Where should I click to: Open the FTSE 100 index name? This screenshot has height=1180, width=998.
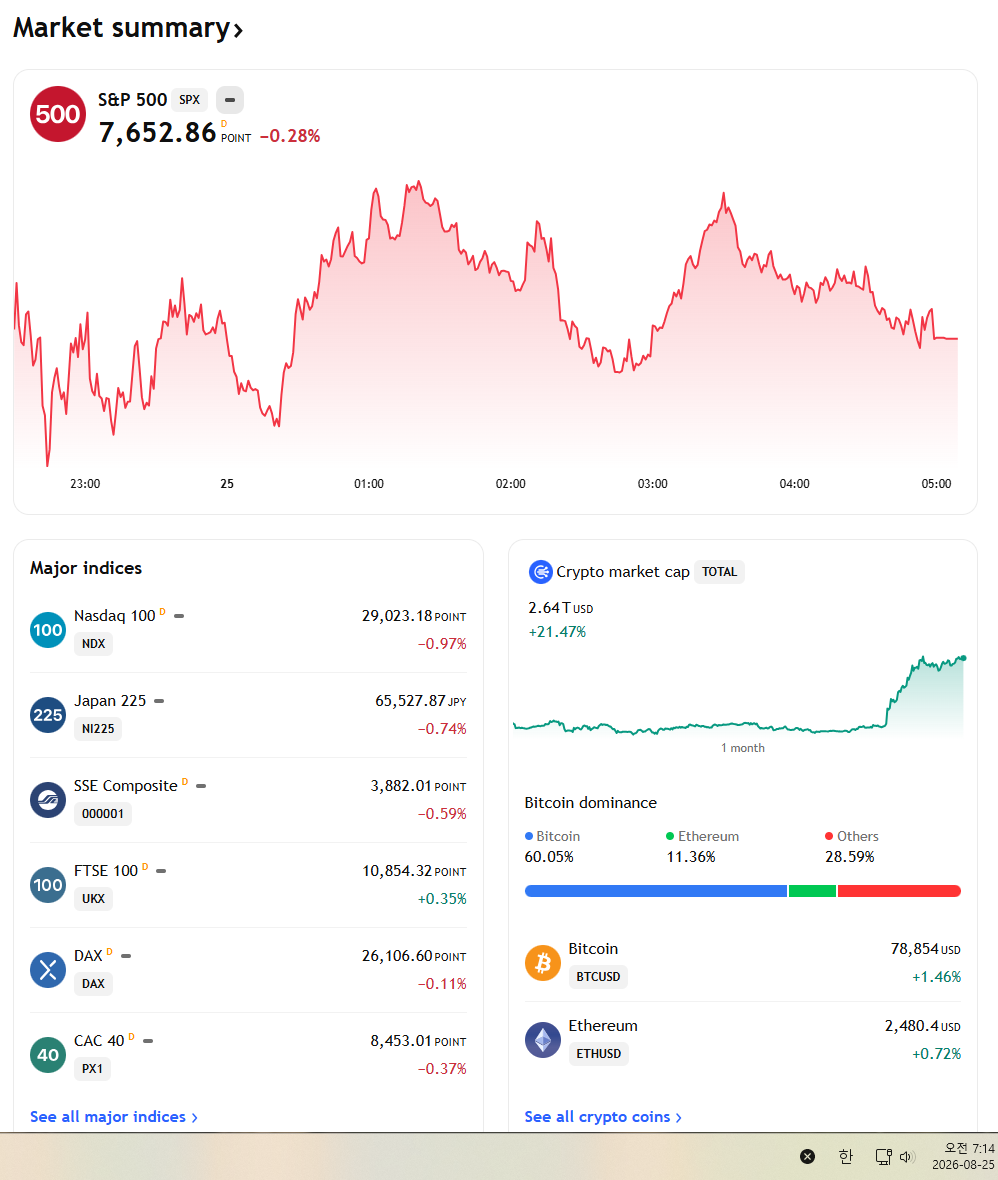(x=106, y=871)
